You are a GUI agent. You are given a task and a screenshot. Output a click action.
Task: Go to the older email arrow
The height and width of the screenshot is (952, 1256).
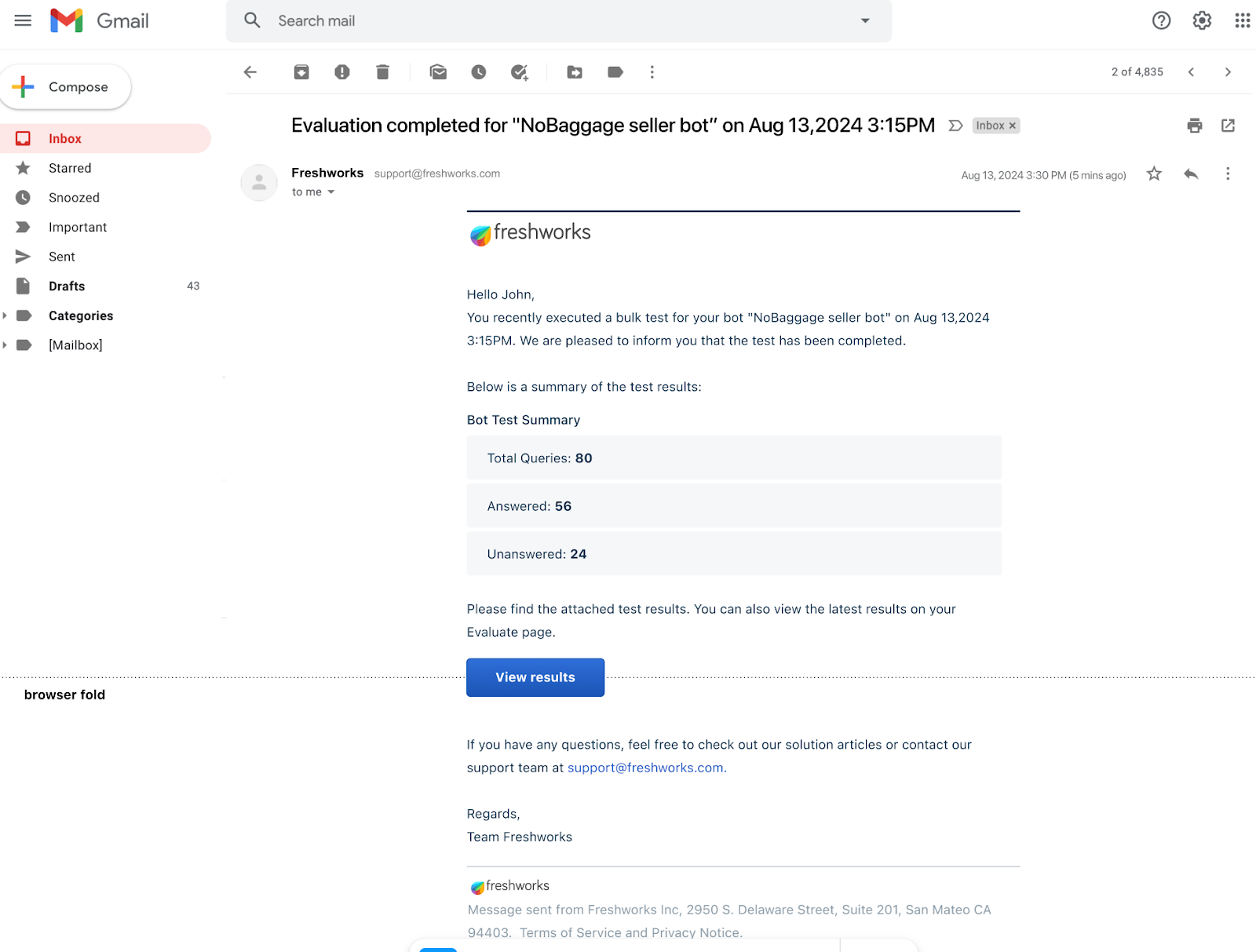coord(1228,72)
